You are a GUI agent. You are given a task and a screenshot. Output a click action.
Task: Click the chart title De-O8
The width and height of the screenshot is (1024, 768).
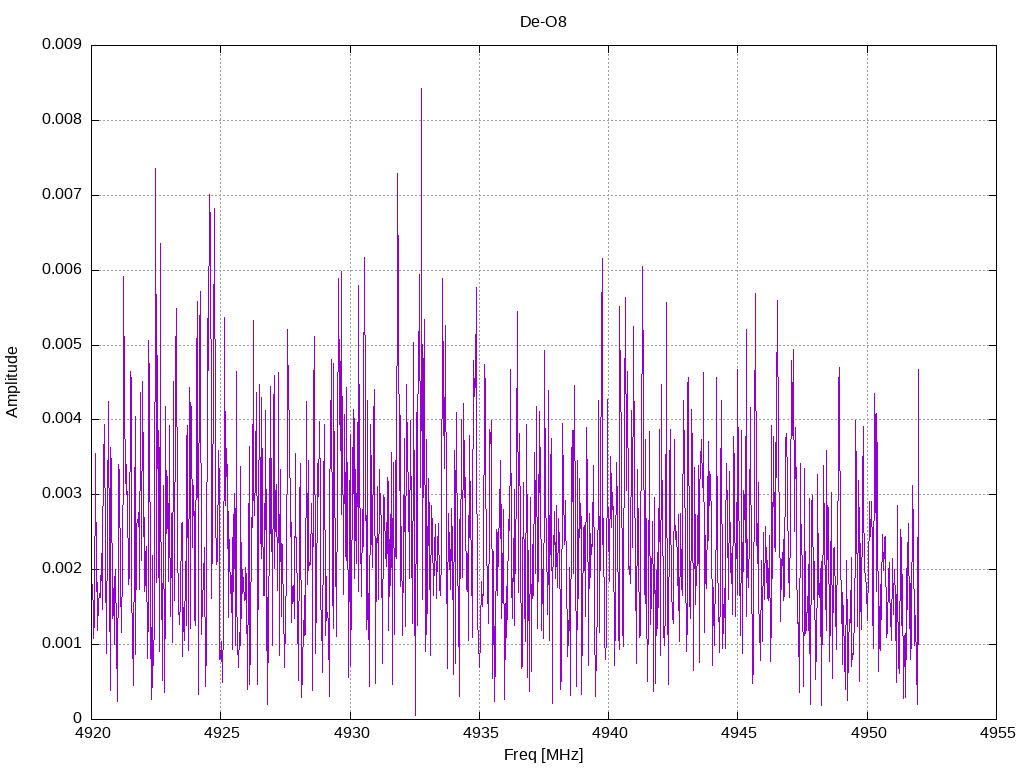click(543, 22)
